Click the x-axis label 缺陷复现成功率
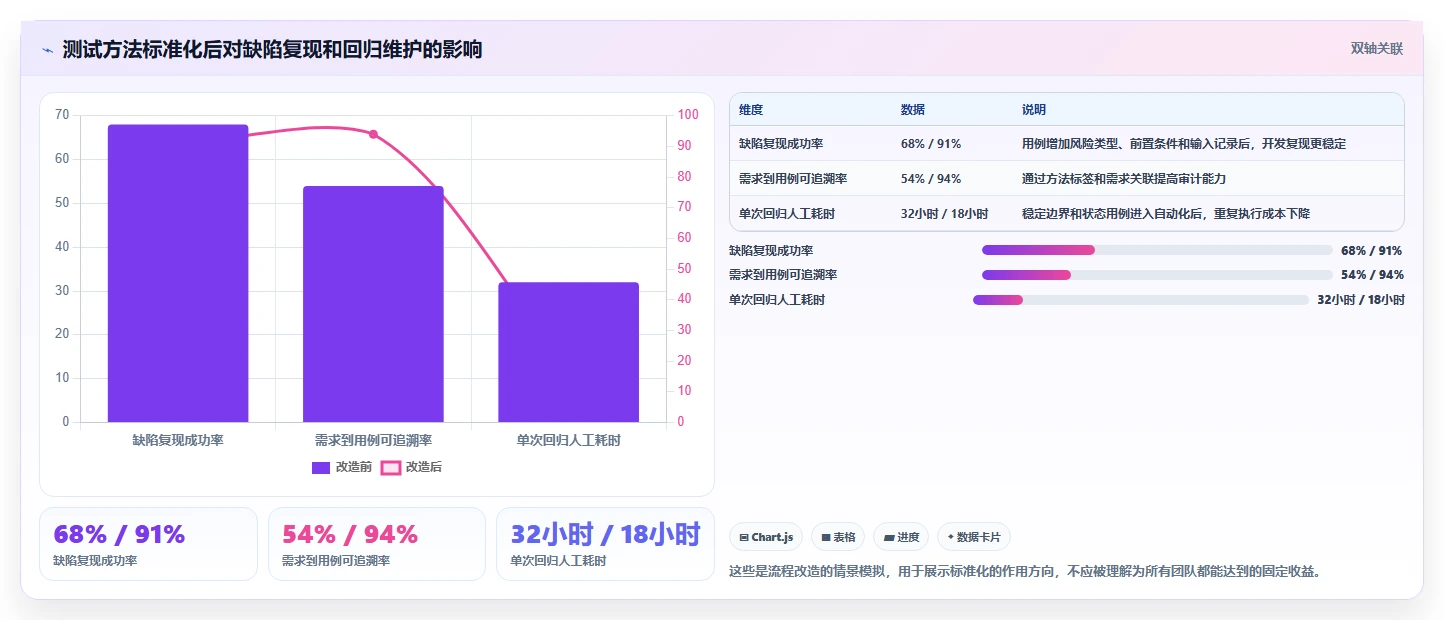Viewport: 1444px width, 620px height. click(178, 440)
